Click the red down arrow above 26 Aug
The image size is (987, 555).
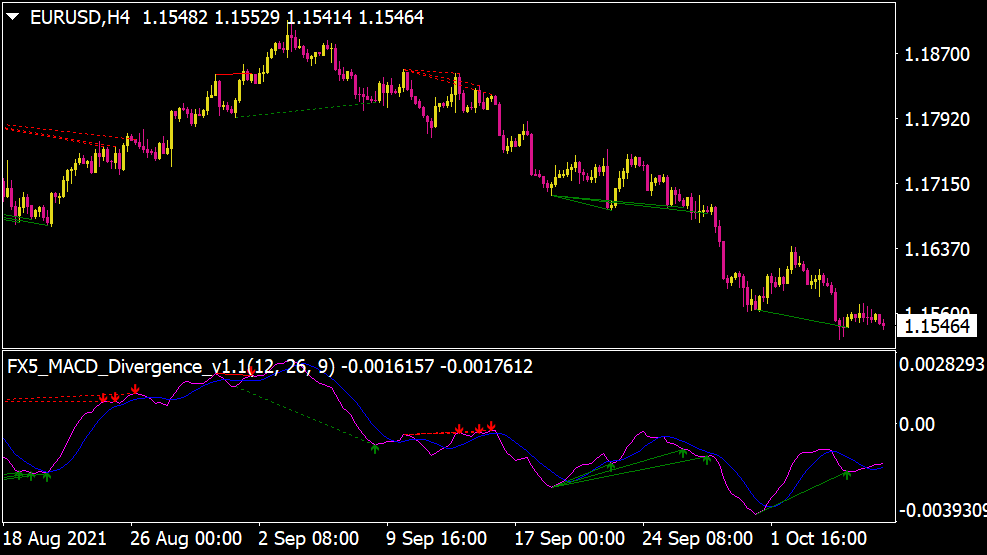tap(135, 391)
